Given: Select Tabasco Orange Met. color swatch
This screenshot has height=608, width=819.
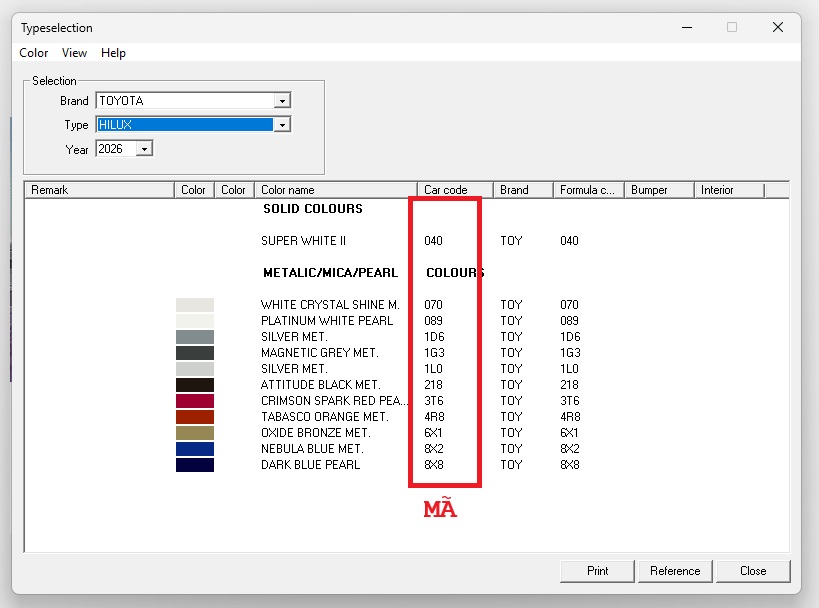Looking at the screenshot, I should 195,417.
